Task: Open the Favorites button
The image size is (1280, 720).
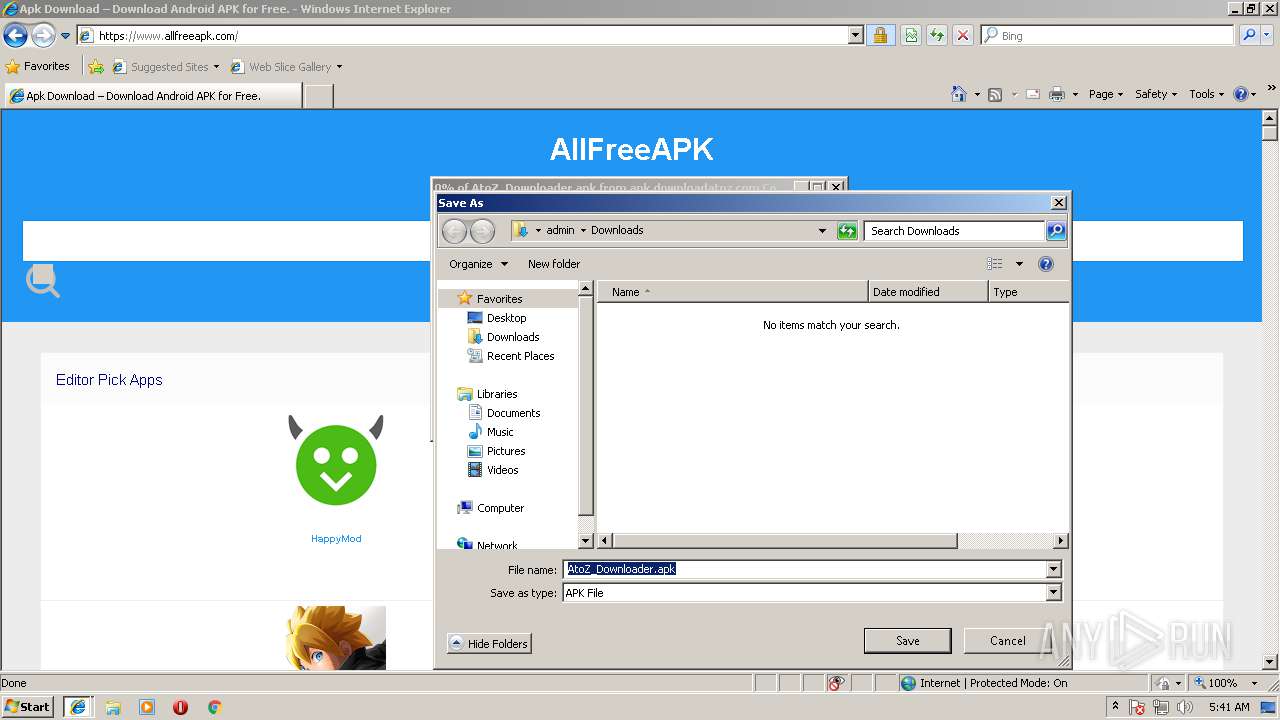Action: point(38,67)
